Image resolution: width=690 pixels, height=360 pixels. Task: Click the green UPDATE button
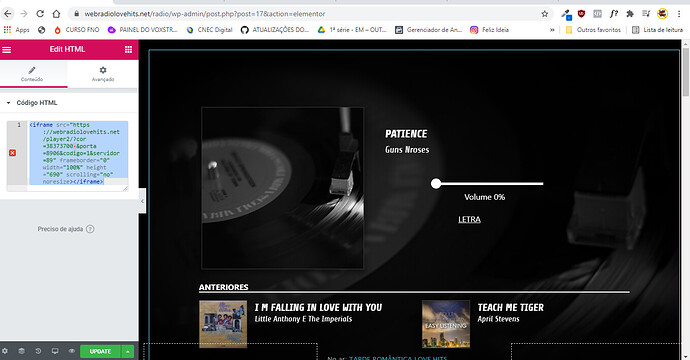(x=100, y=351)
